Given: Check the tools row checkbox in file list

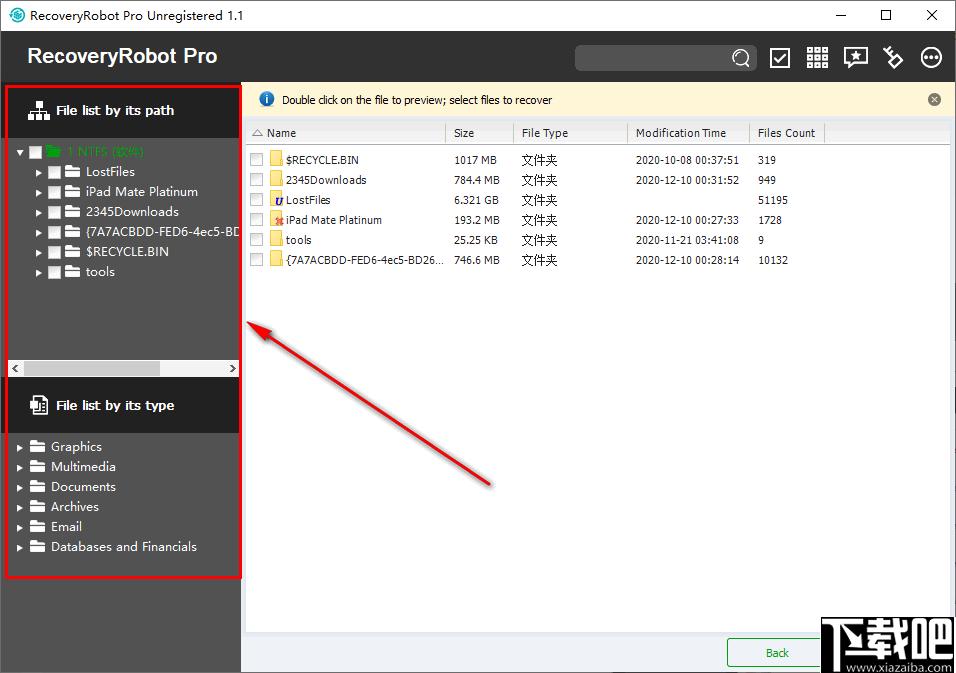Looking at the screenshot, I should point(256,240).
